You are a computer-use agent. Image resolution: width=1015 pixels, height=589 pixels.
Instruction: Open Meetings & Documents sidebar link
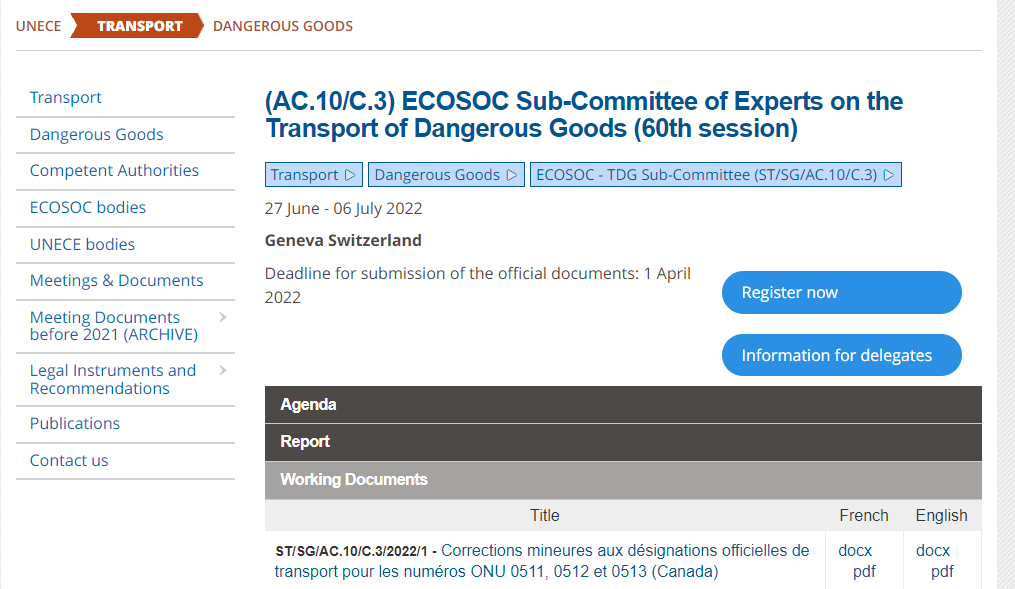pyautogui.click(x=116, y=281)
